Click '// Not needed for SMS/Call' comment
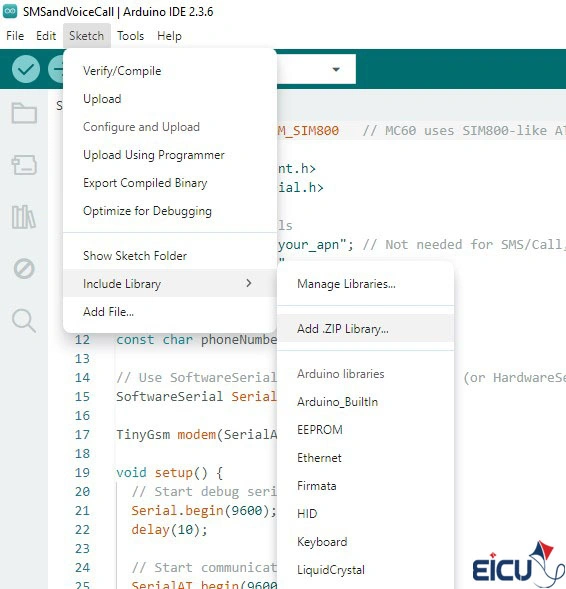 (464, 245)
